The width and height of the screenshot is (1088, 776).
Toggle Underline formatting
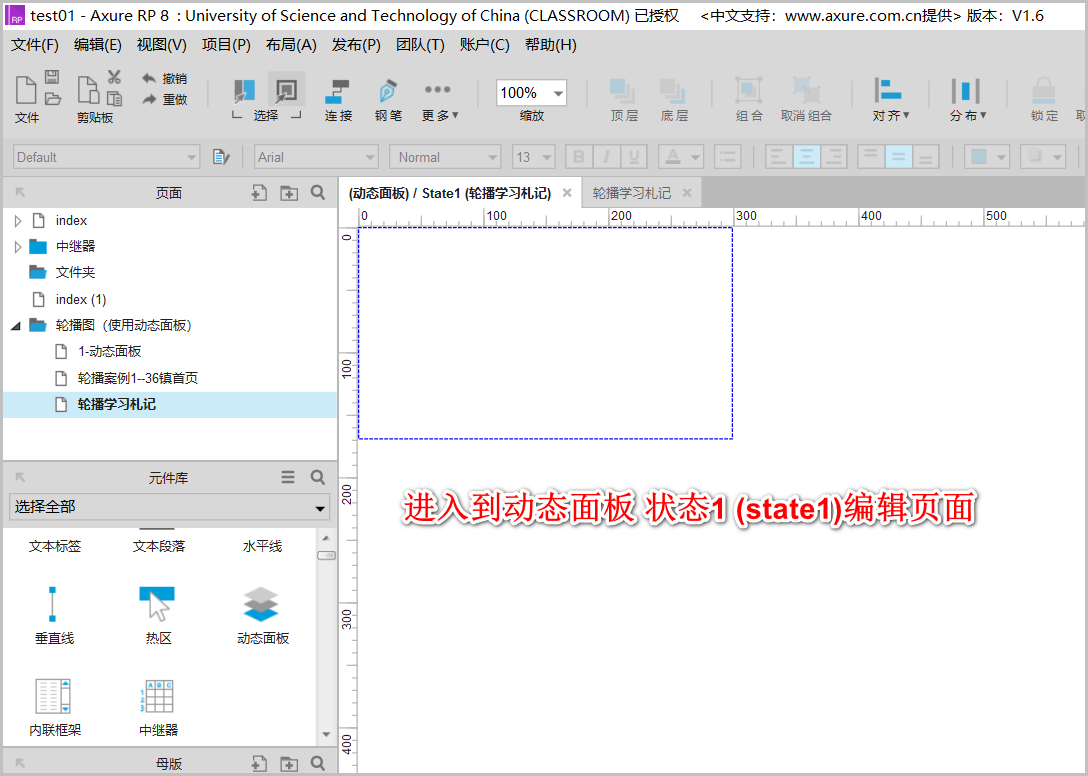coord(634,157)
